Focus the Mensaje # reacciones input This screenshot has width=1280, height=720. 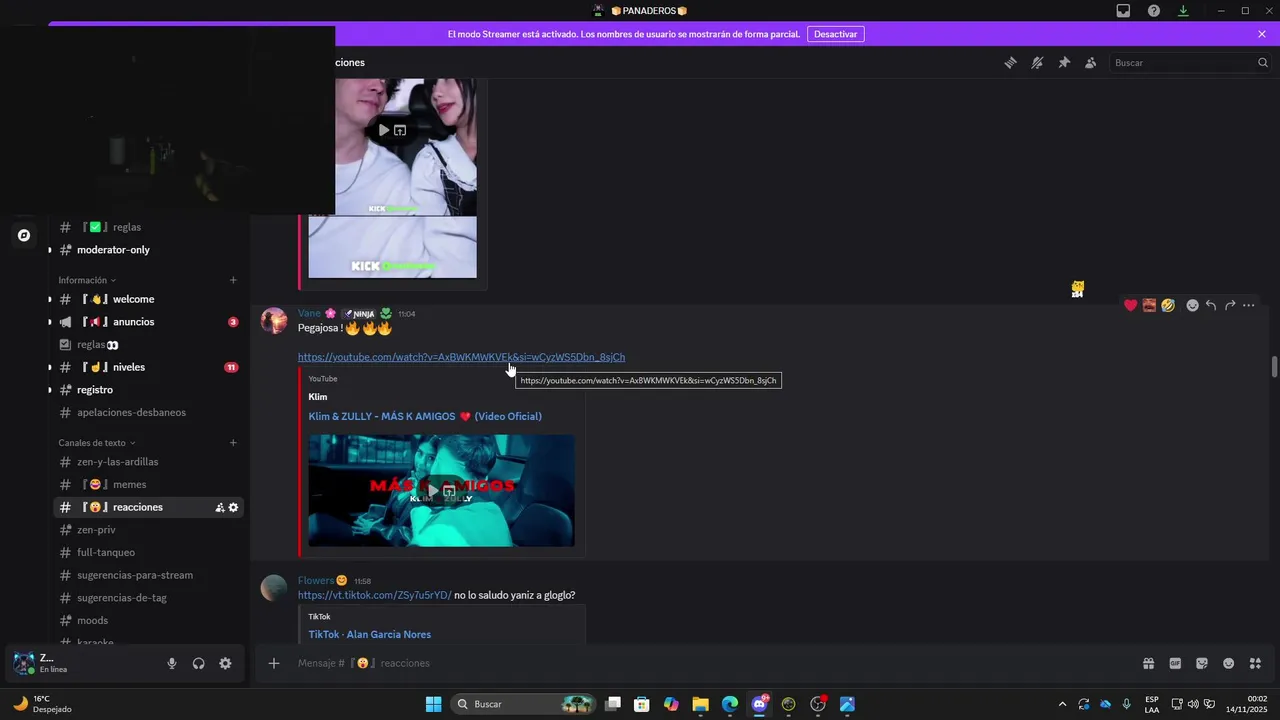(x=700, y=663)
